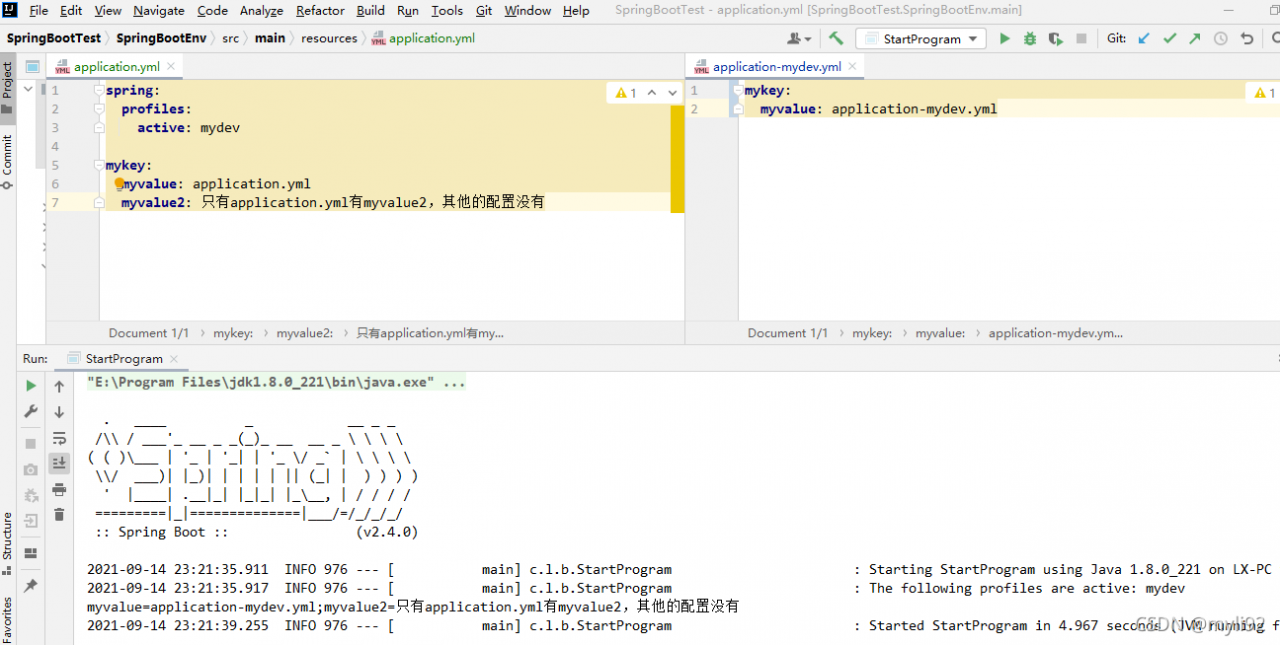Show Git history clock icon
1280x645 pixels.
click(1220, 38)
